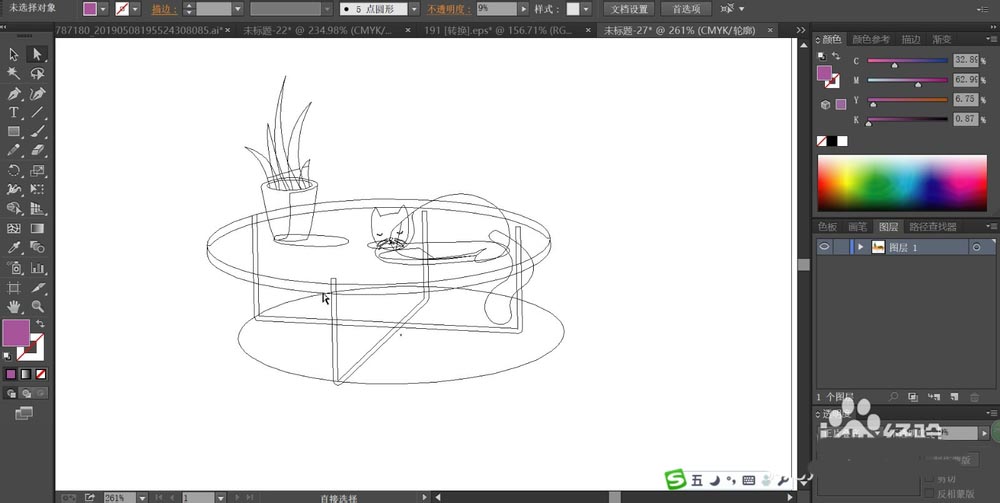This screenshot has width=1000, height=503.
Task: Set the Color mode button in toolbox
Action: [x=11, y=374]
